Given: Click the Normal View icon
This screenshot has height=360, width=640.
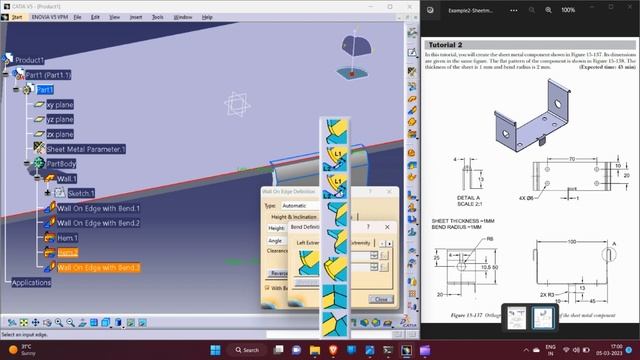Looking at the screenshot, I should coord(82,323).
